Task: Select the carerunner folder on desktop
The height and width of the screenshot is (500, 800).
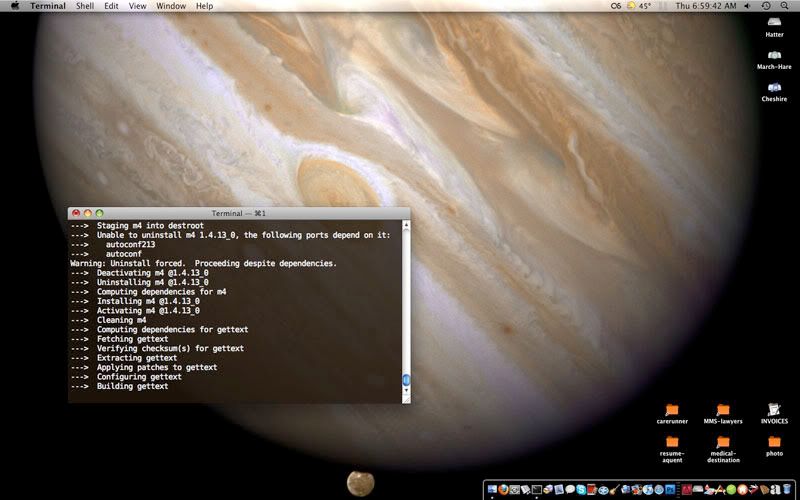Action: tap(672, 414)
